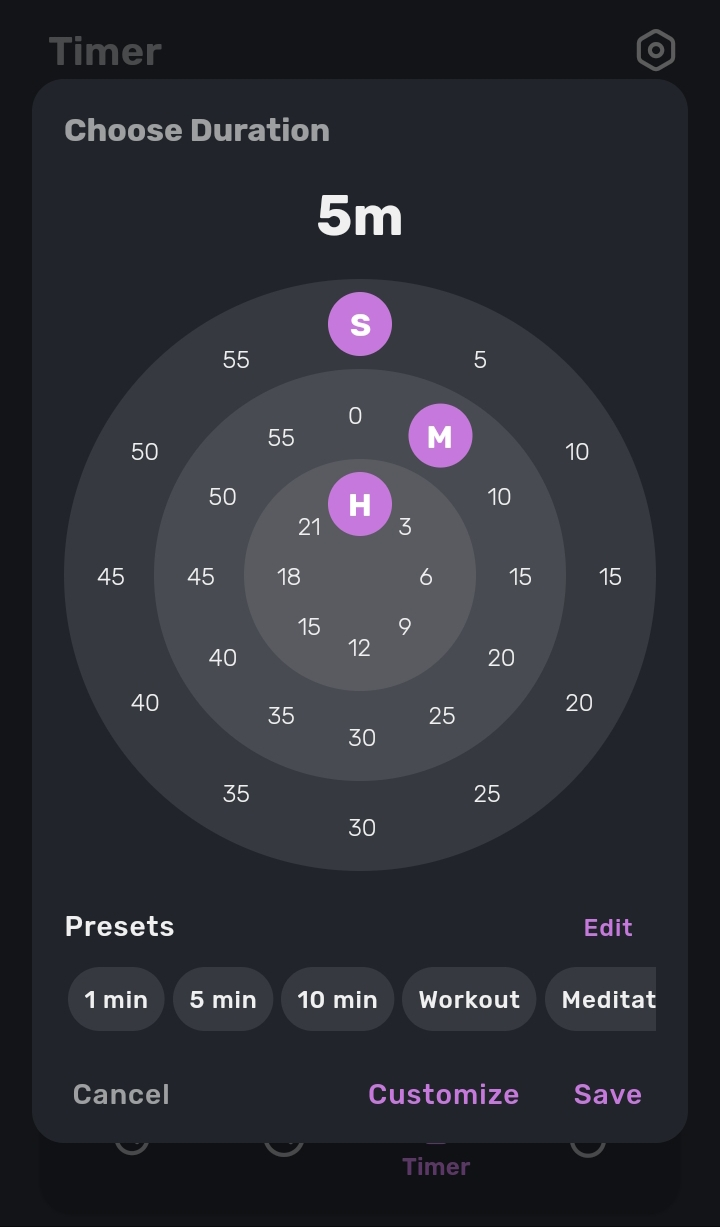Set seconds to 30 on outer ring

click(x=362, y=828)
